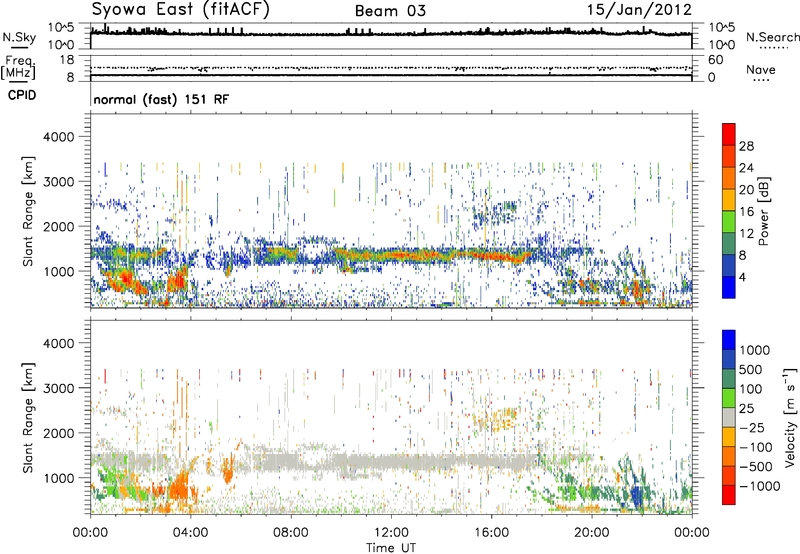Viewport: 800px width, 554px height.
Task: Click the 'Time UT' axis label
Action: tap(391, 547)
